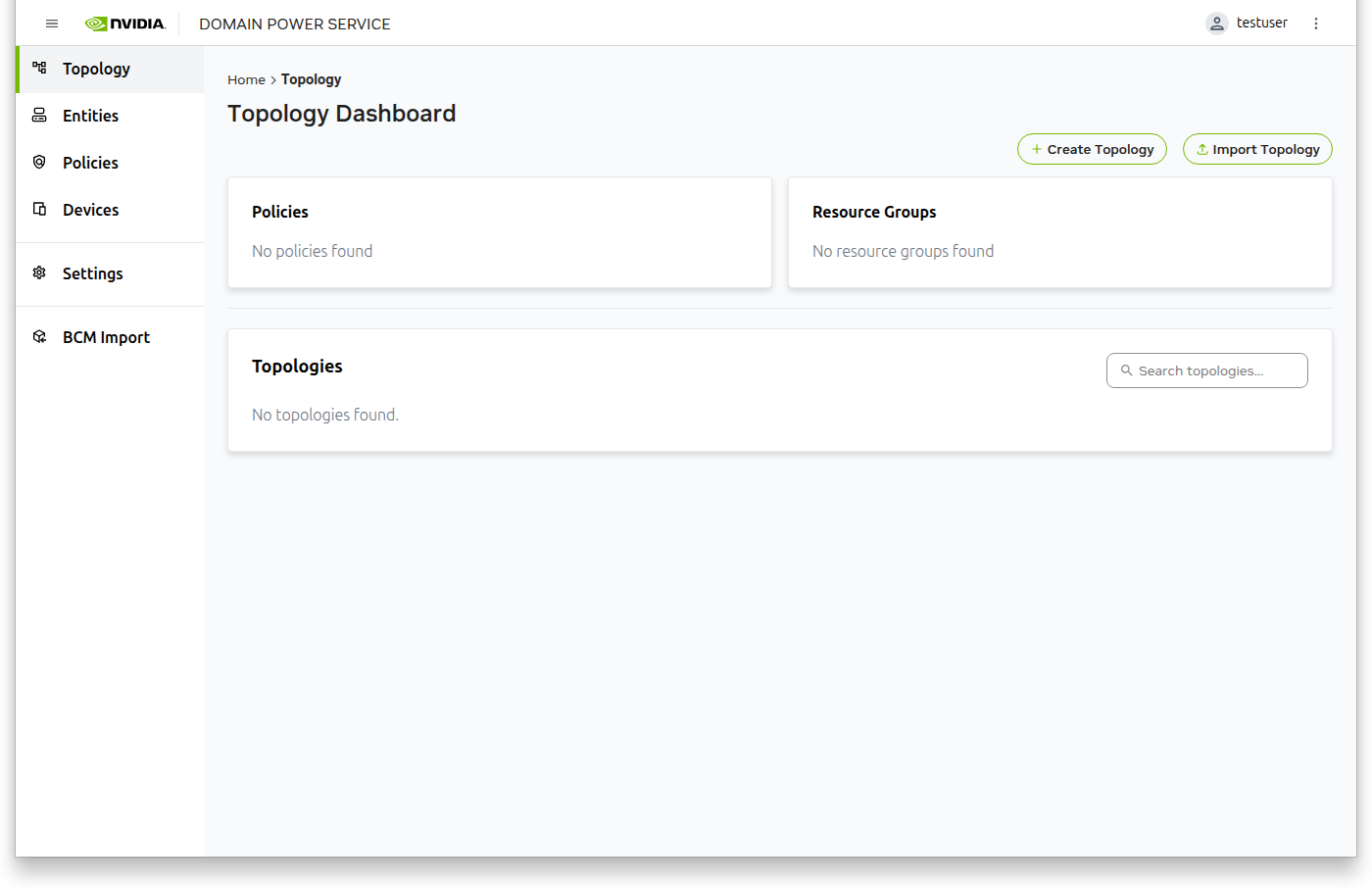Image resolution: width=1372 pixels, height=888 pixels.
Task: Click the NVIDIA logo in the header
Action: click(125, 23)
